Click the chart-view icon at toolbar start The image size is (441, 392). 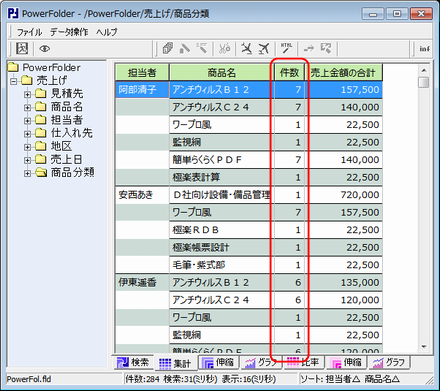22,49
